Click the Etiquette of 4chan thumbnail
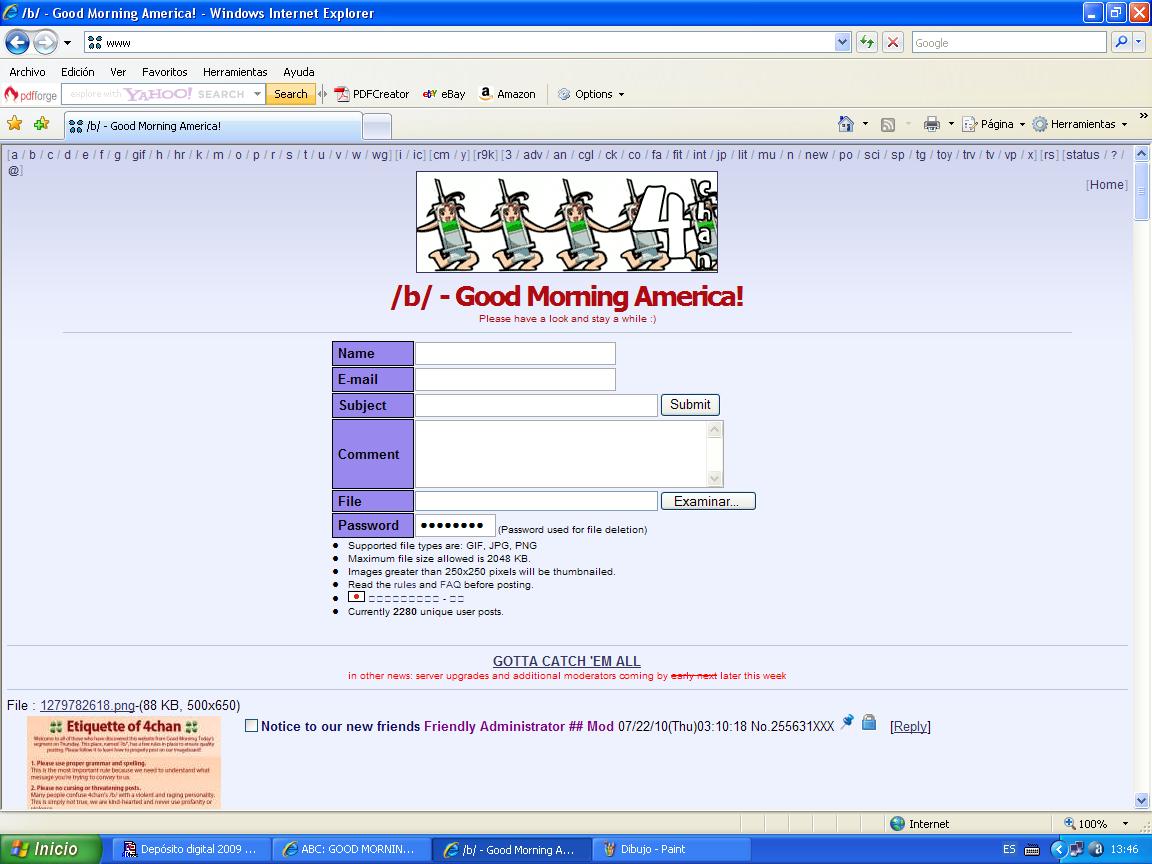The width and height of the screenshot is (1152, 864). (x=123, y=763)
